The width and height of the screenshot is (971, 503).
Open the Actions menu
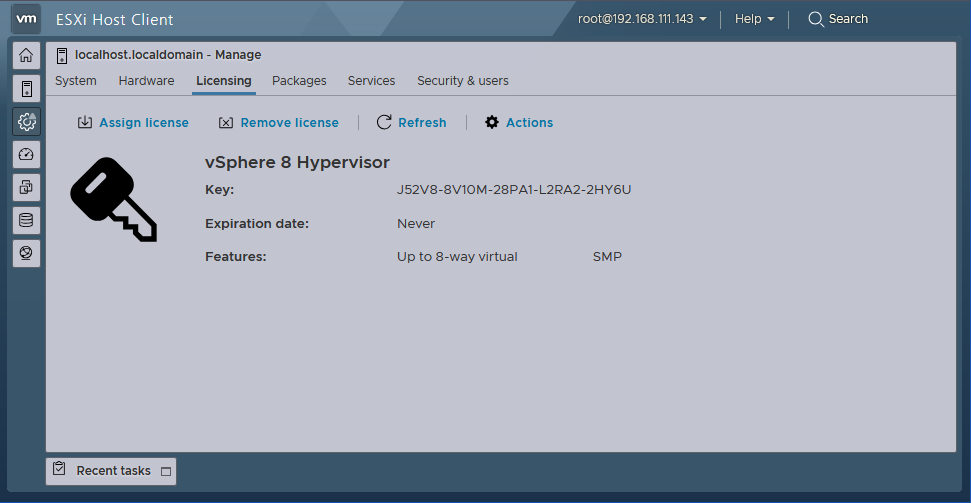[519, 123]
